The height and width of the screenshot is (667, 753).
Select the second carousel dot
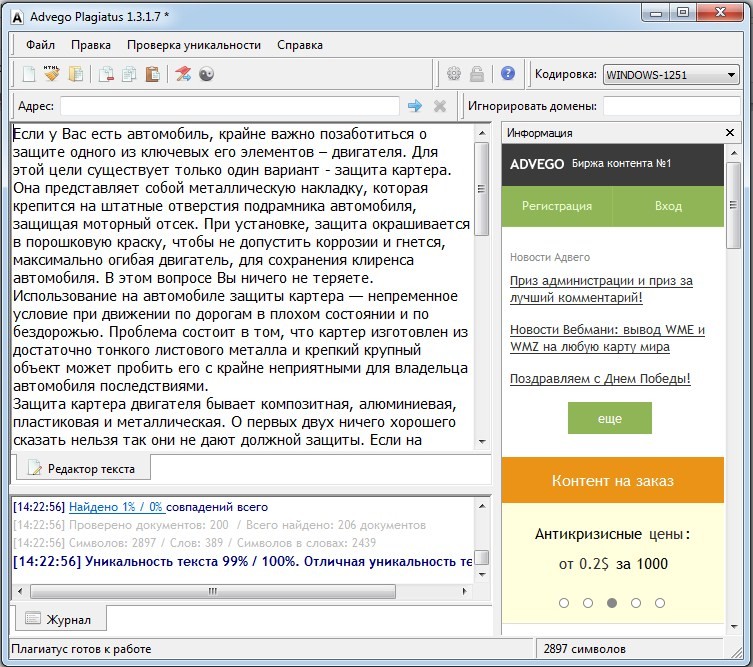(x=588, y=603)
